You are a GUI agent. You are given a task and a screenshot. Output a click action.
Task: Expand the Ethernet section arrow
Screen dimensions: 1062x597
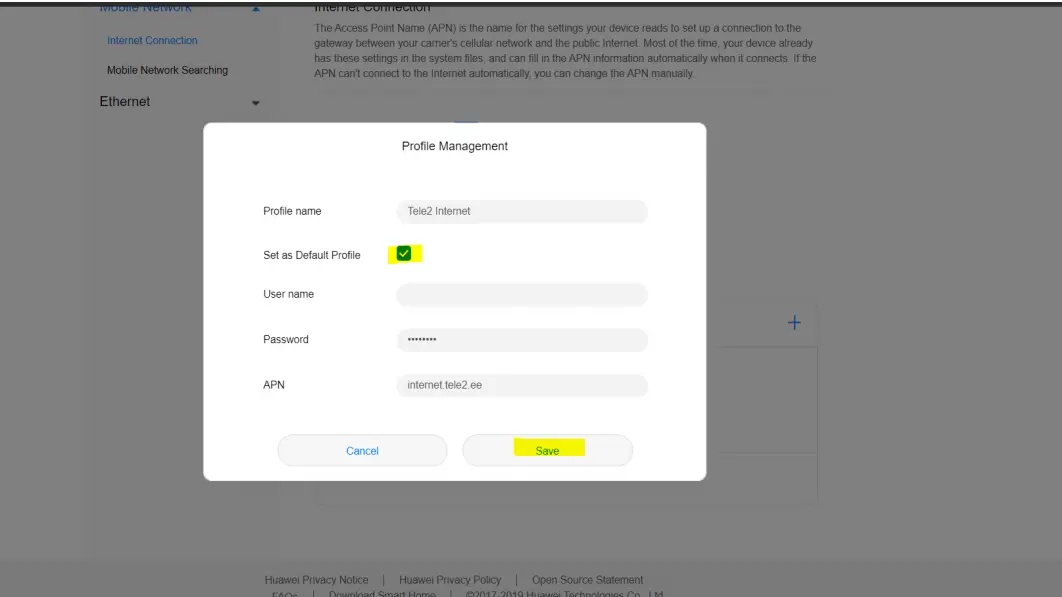point(256,103)
